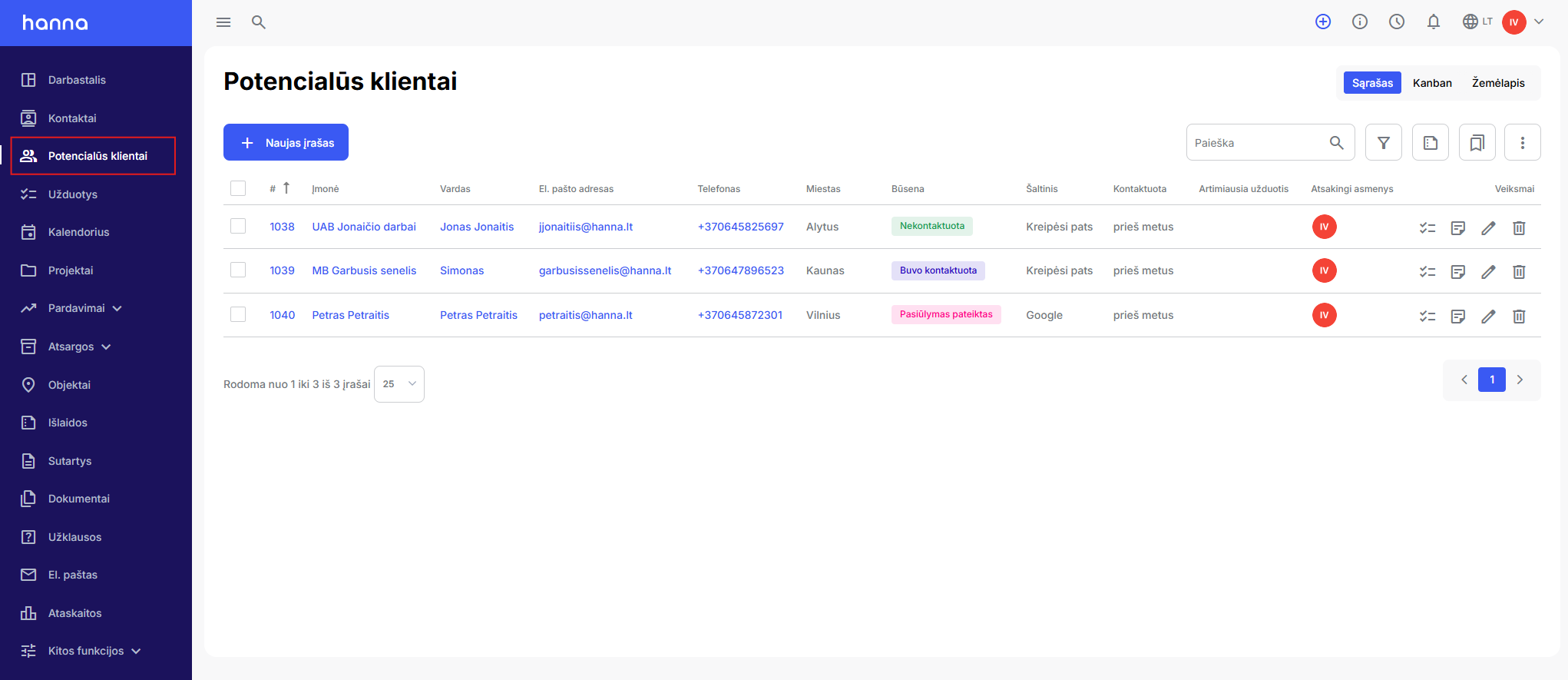Sort by the # column arrow

(x=286, y=187)
